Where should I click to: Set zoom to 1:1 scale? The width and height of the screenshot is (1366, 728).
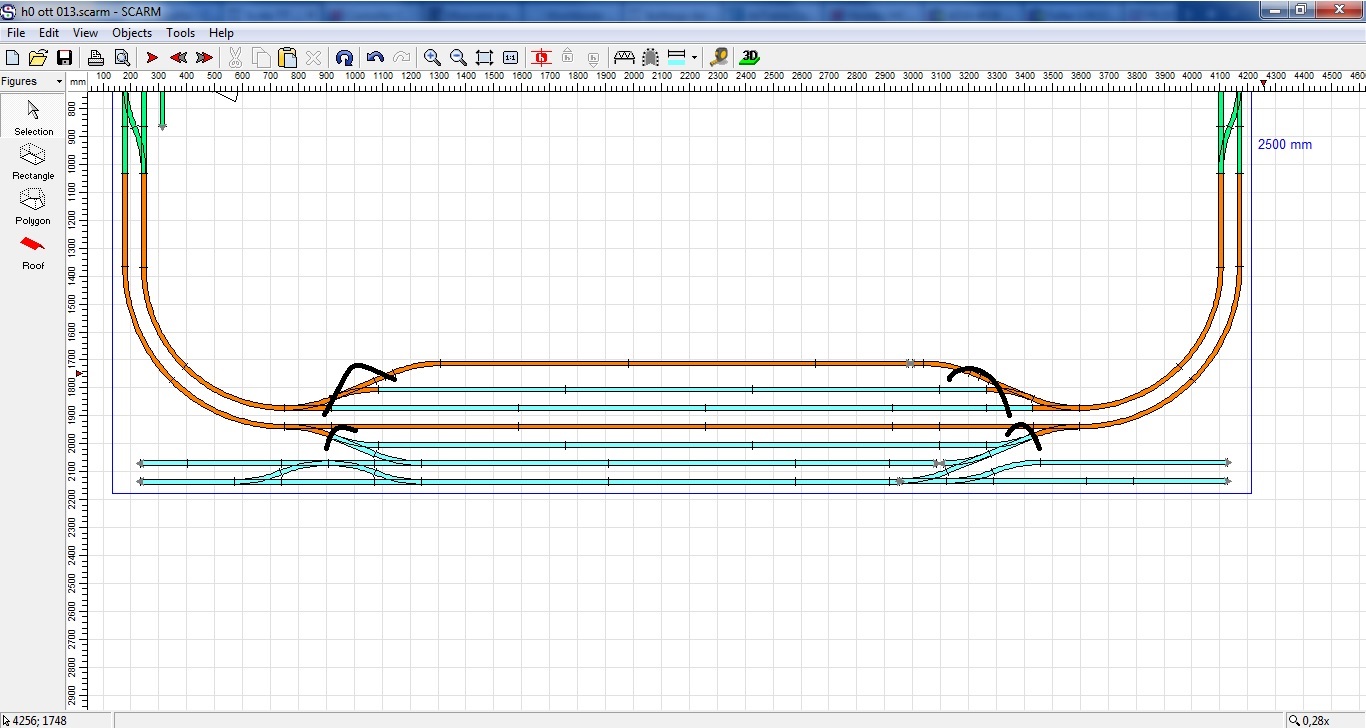click(x=510, y=58)
